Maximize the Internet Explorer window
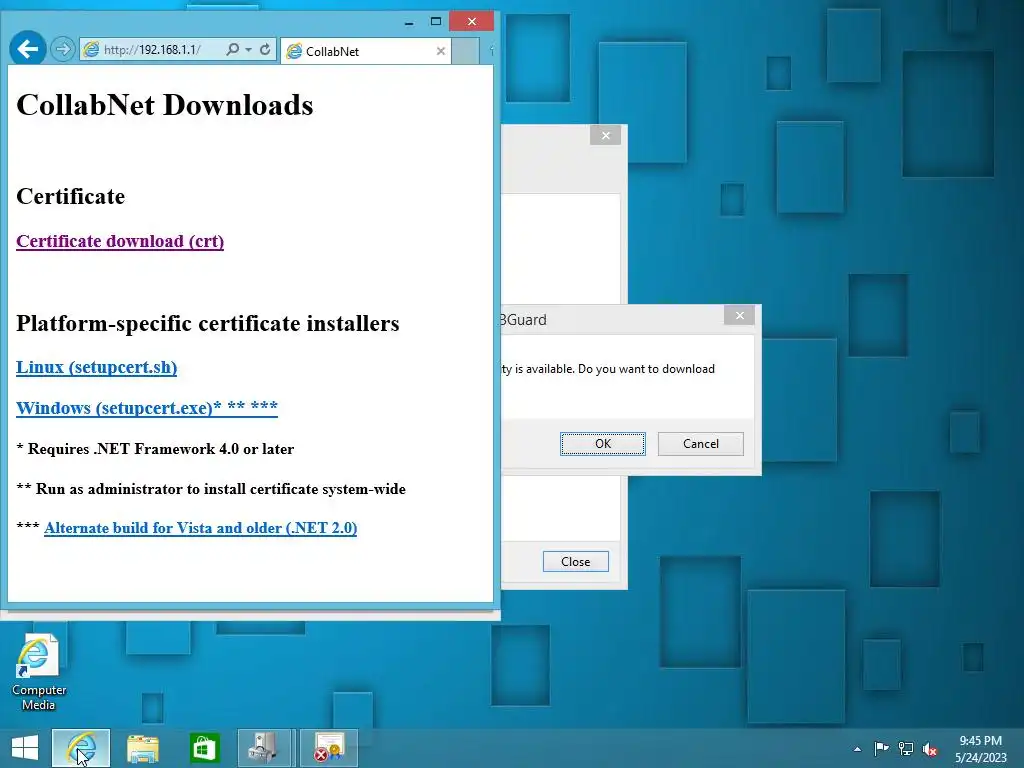The image size is (1024, 768). tap(436, 22)
